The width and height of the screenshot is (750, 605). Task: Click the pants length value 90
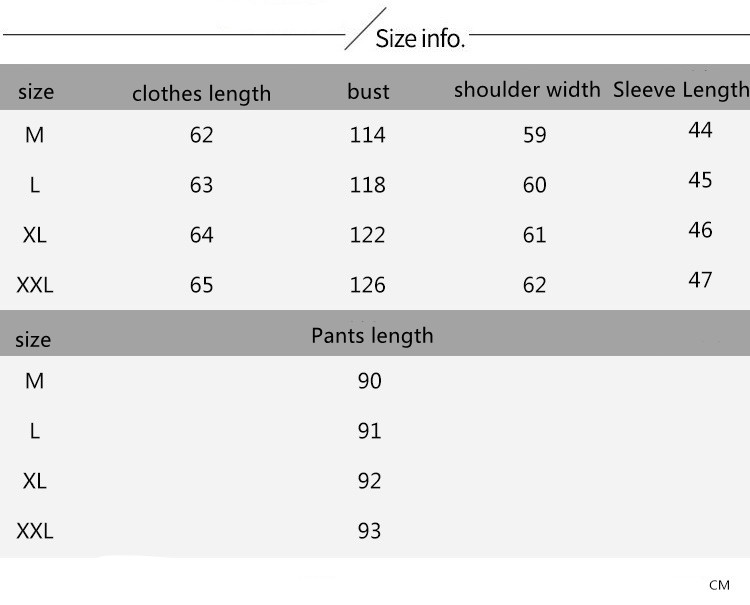(369, 381)
